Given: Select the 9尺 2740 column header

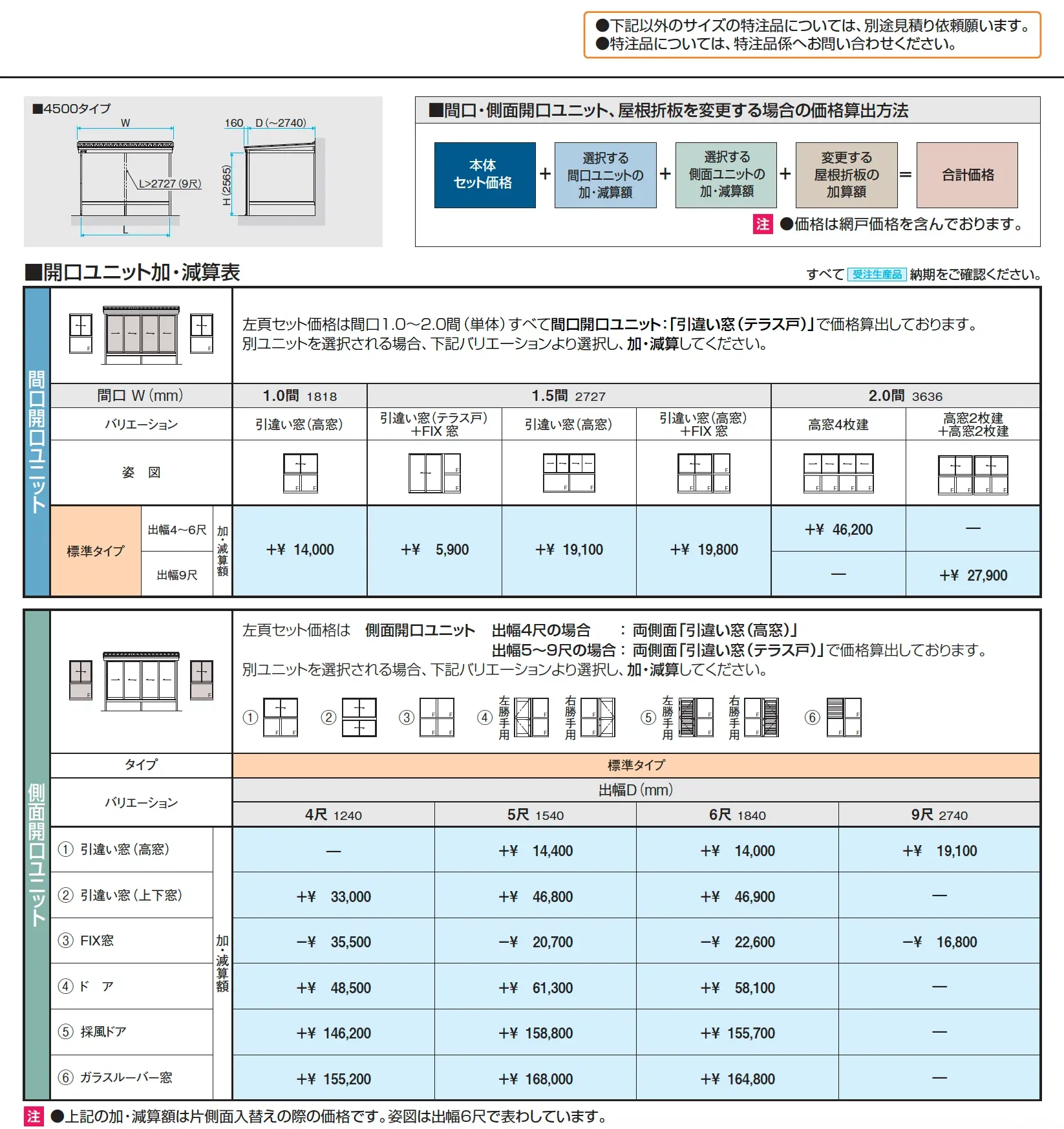Looking at the screenshot, I should tap(939, 815).
